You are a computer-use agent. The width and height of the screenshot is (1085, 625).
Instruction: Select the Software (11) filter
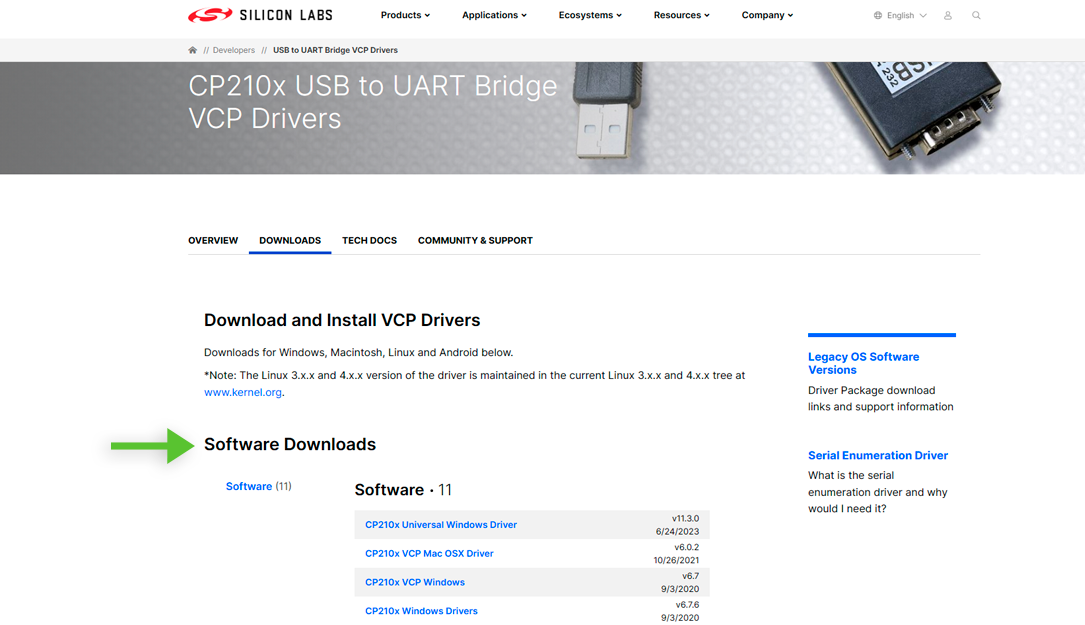click(x=259, y=486)
